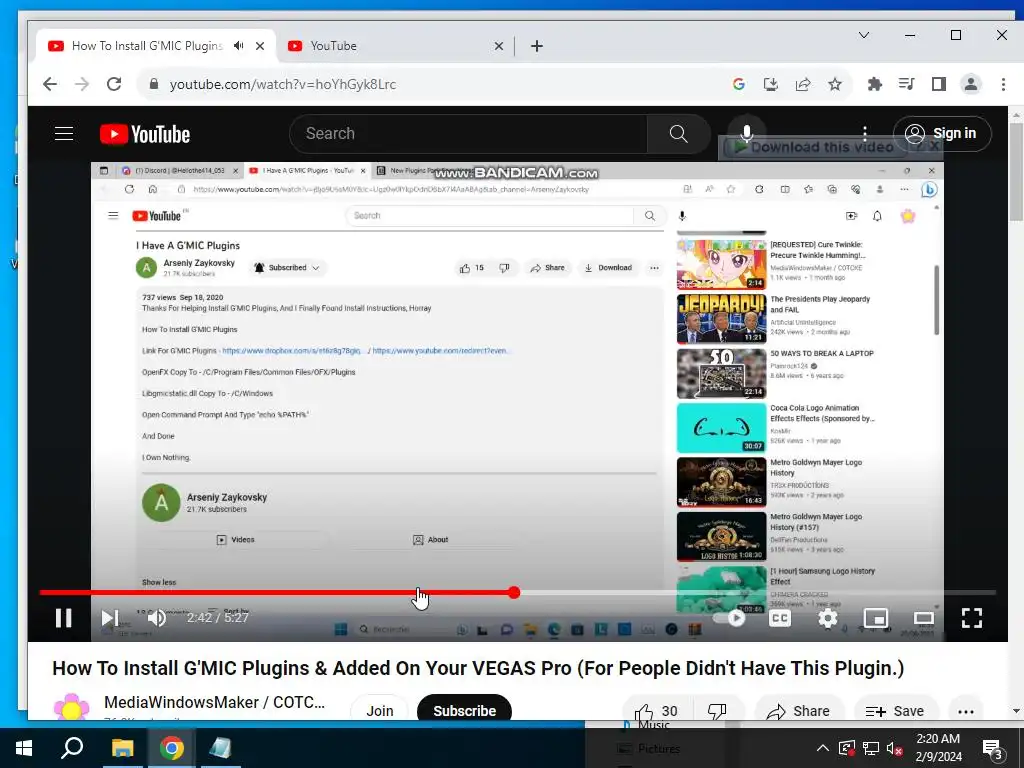The height and width of the screenshot is (768, 1024).
Task: Open YouTube hamburger guide menu
Action: [64, 134]
